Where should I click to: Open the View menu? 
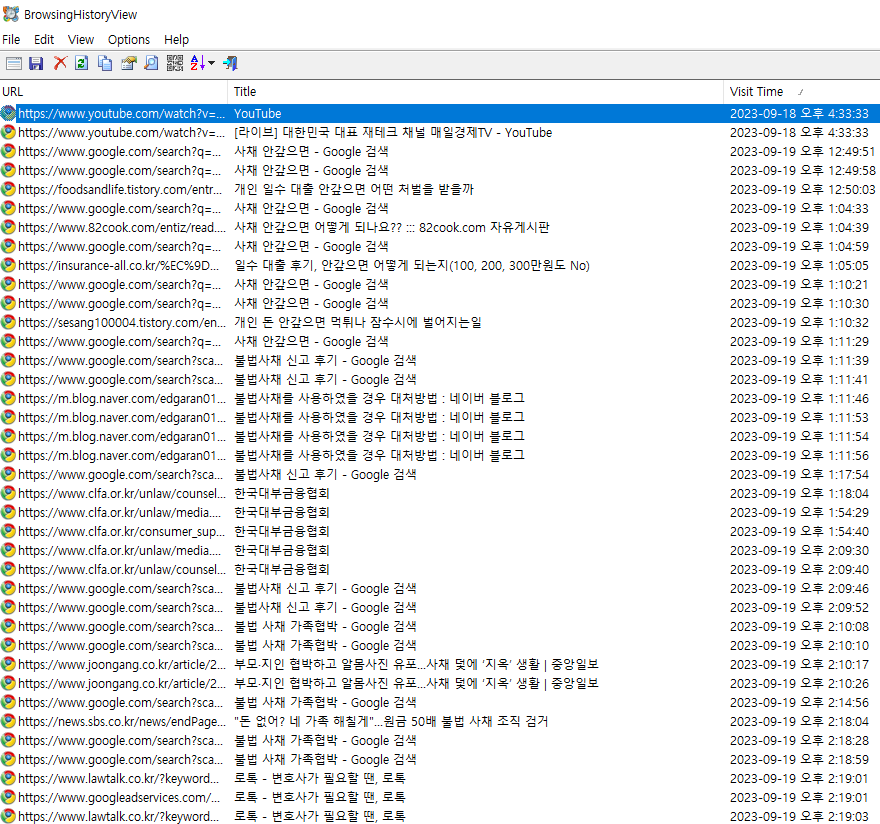(81, 40)
